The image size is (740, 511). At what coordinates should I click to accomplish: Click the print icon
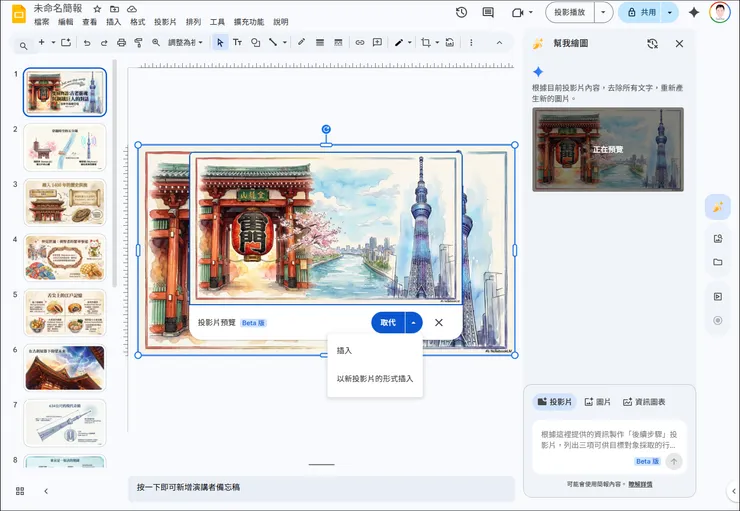pyautogui.click(x=121, y=42)
